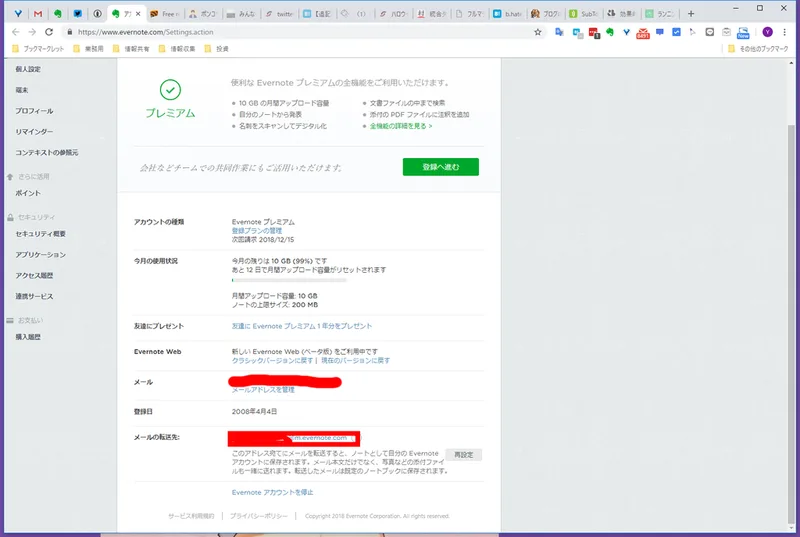Click the extension icon labeled New
The image size is (800, 537).
click(743, 33)
